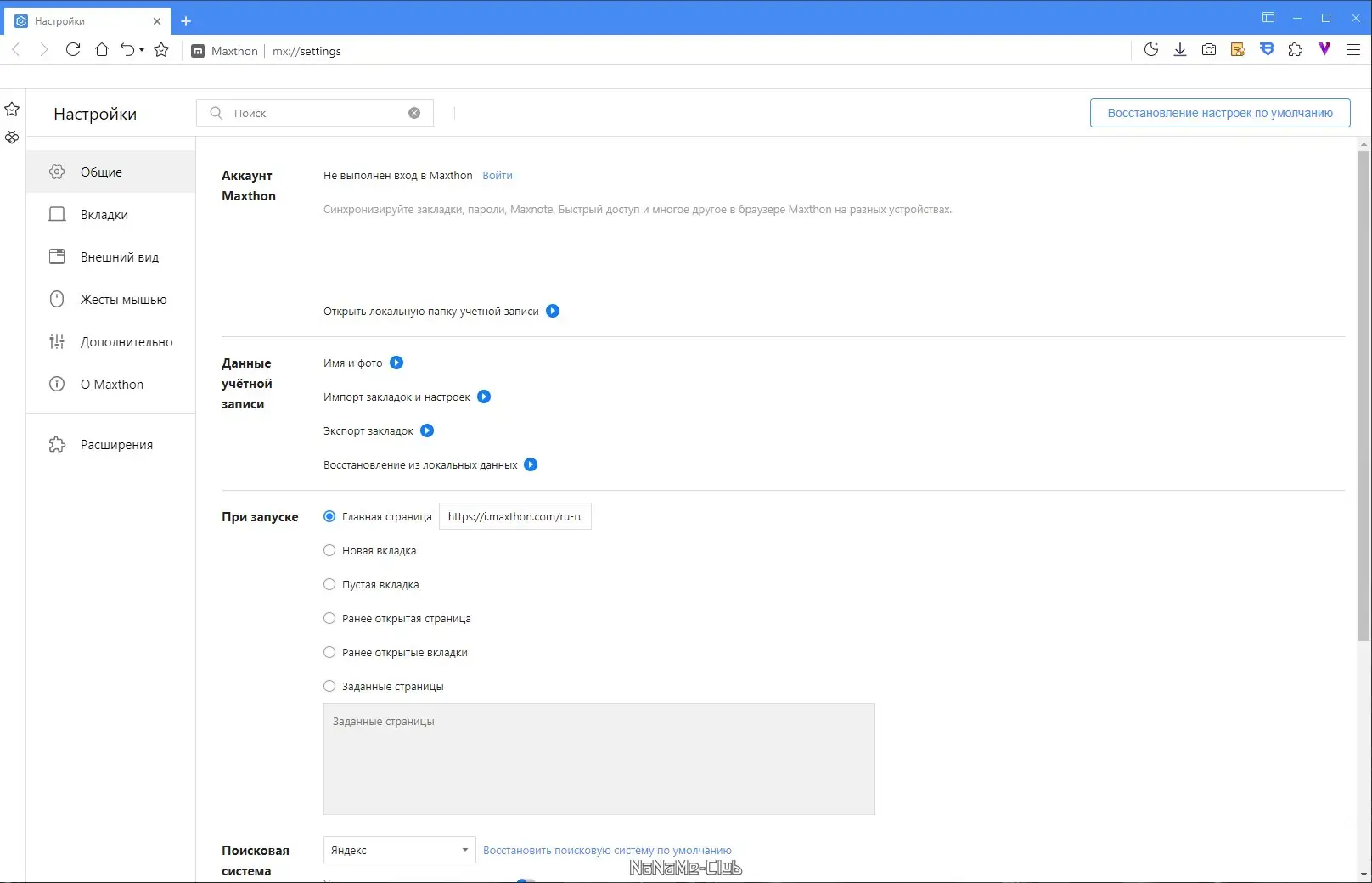Toggle night mode with the moon icon
This screenshot has width=1372, height=883.
[x=1151, y=50]
